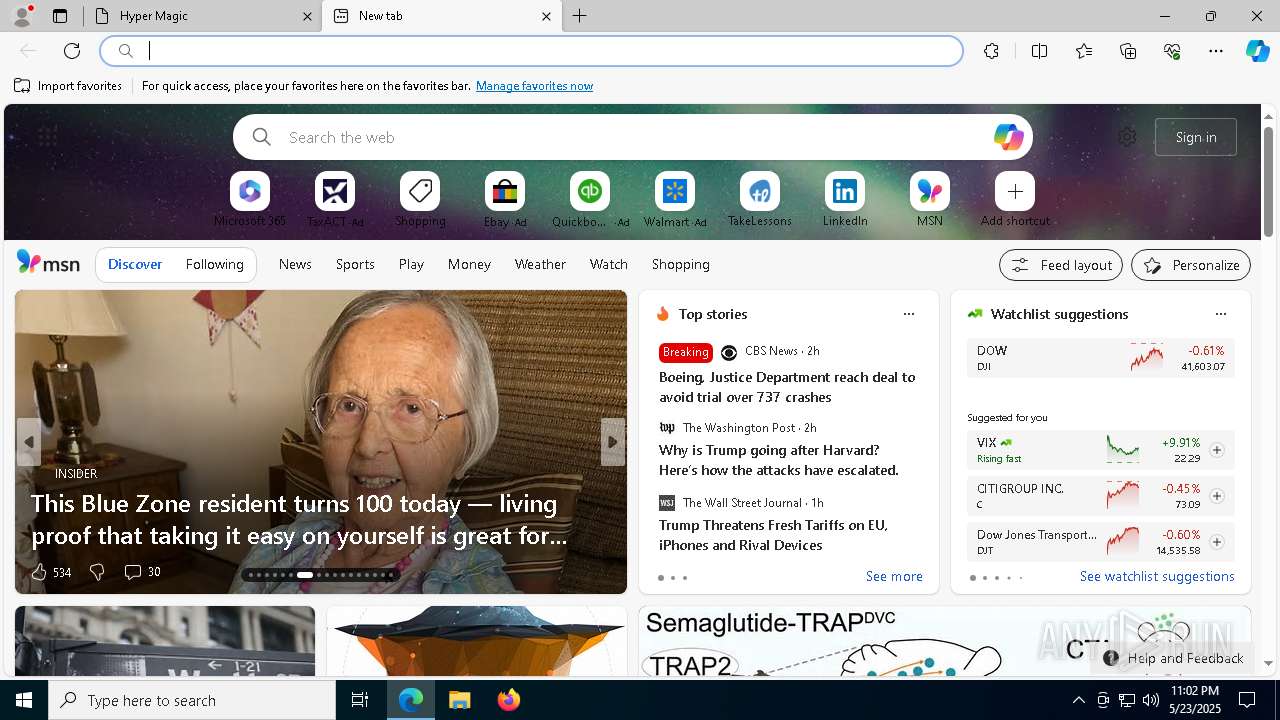Open Collections icon in toolbar
The width and height of the screenshot is (1280, 720).
coord(1128,51)
